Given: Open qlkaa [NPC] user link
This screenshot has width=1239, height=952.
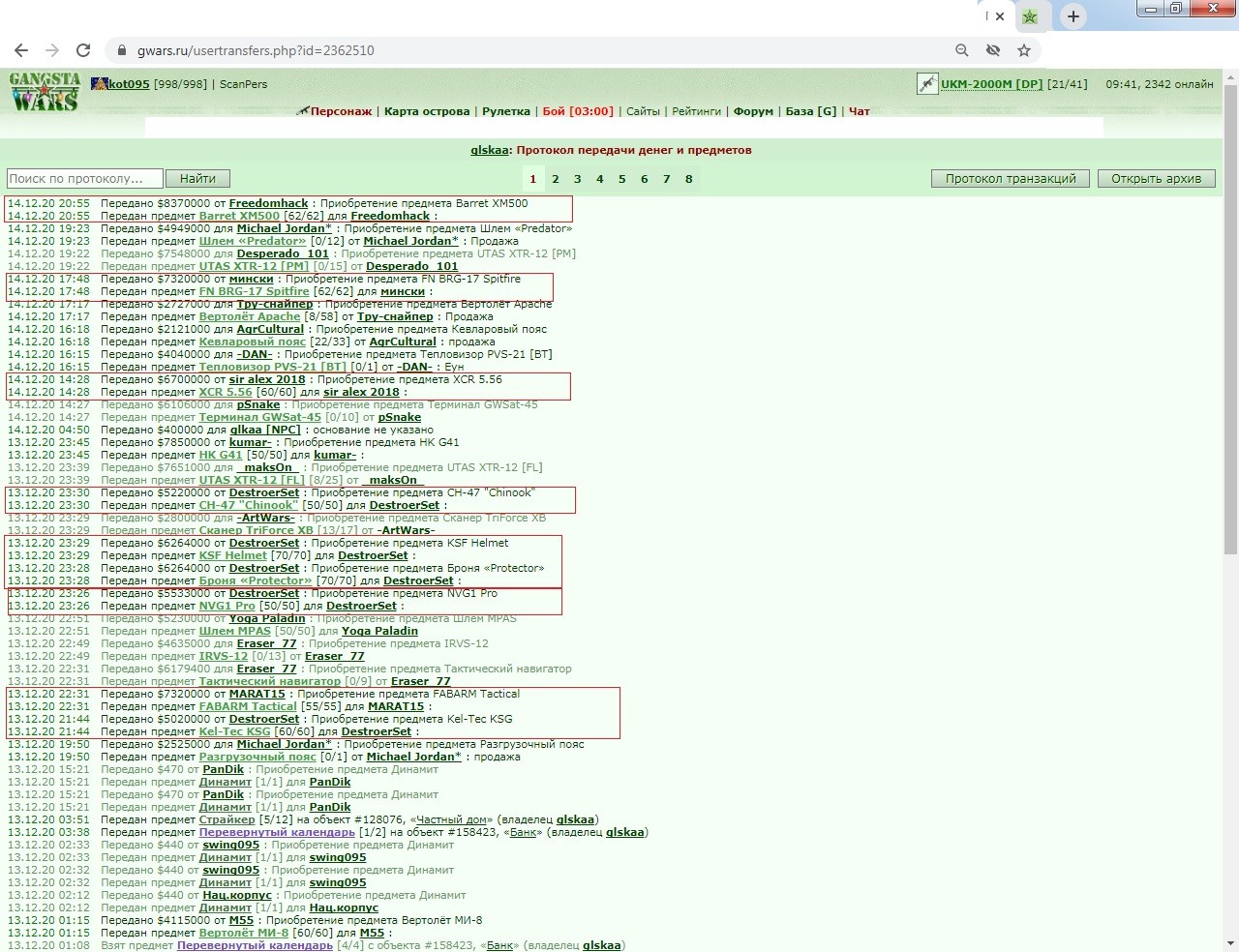Looking at the screenshot, I should point(265,430).
